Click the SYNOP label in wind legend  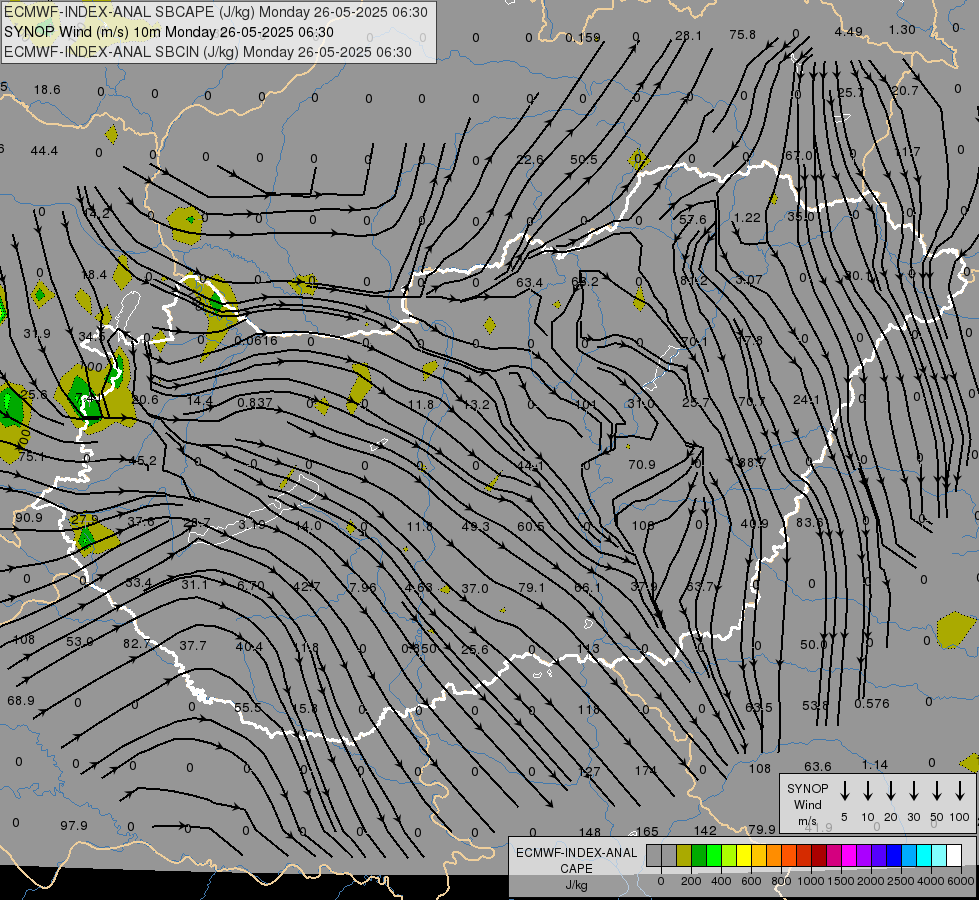[807, 788]
